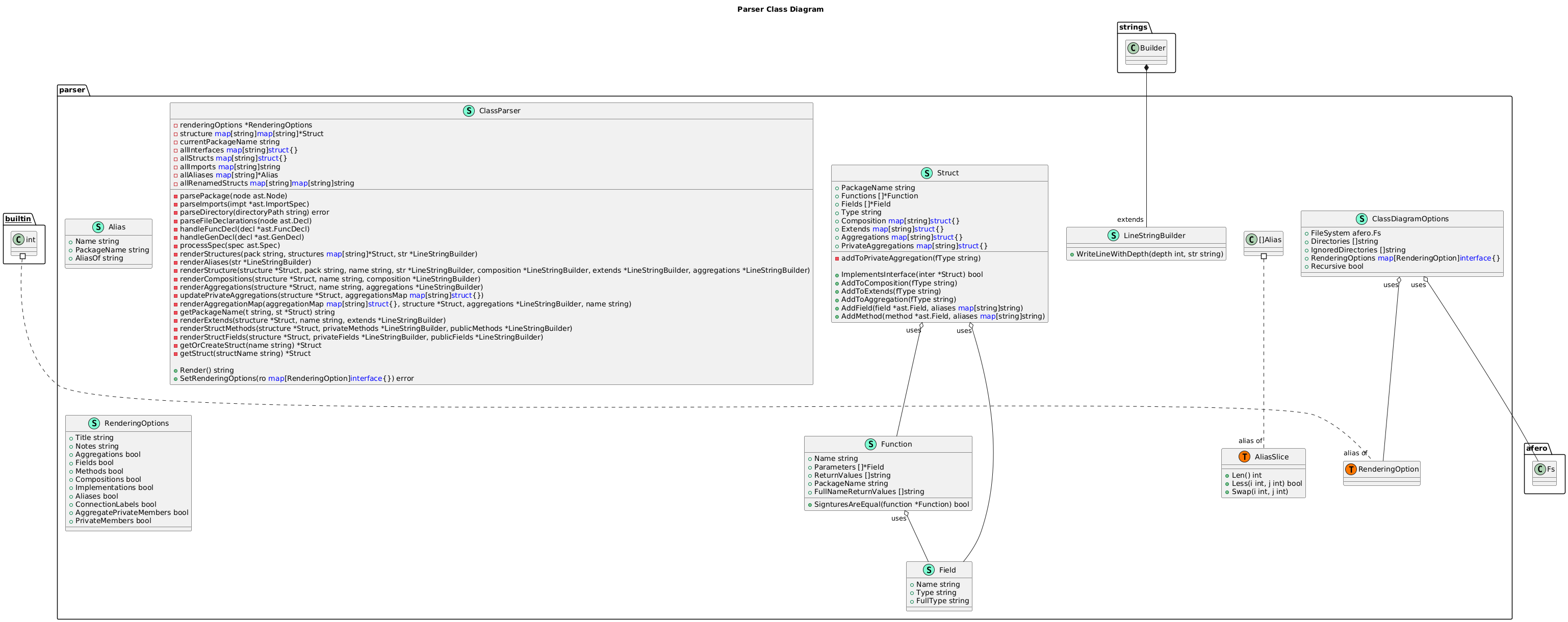This screenshot has width=1568, height=622.
Task: Select the builtin package label
Action: pyautogui.click(x=18, y=219)
